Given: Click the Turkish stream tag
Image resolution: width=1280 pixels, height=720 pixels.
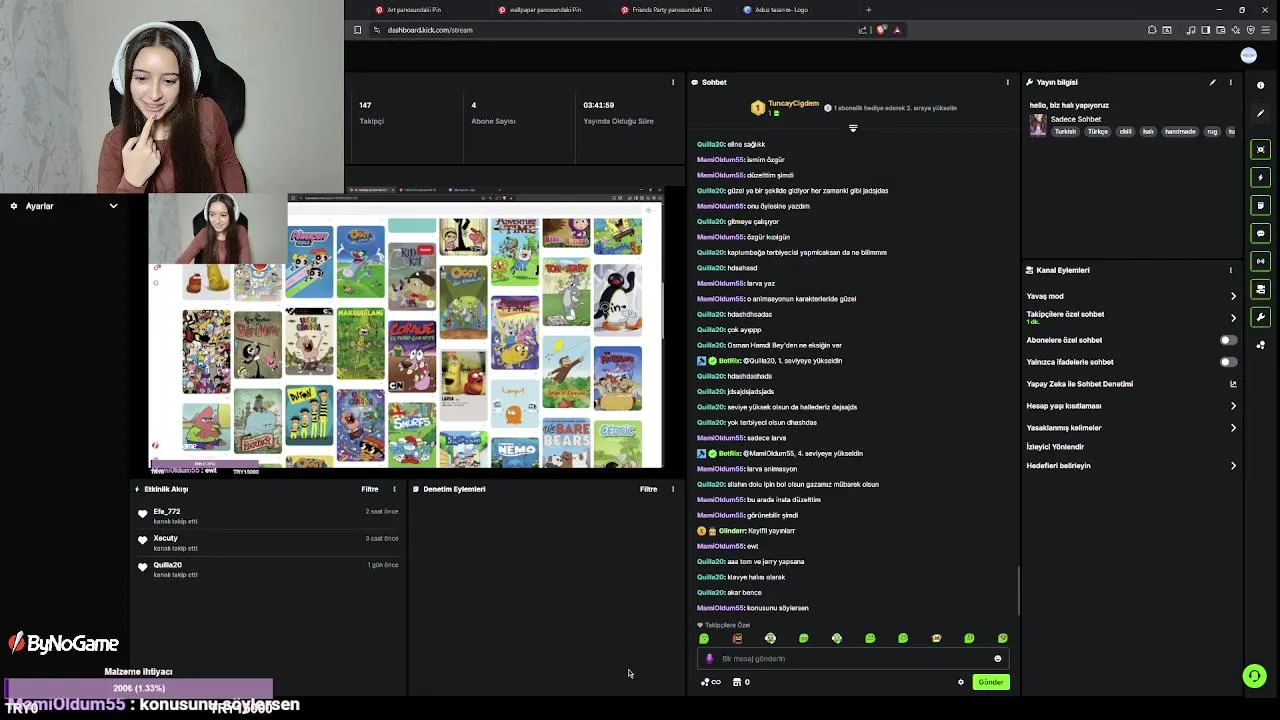Looking at the screenshot, I should (1065, 132).
